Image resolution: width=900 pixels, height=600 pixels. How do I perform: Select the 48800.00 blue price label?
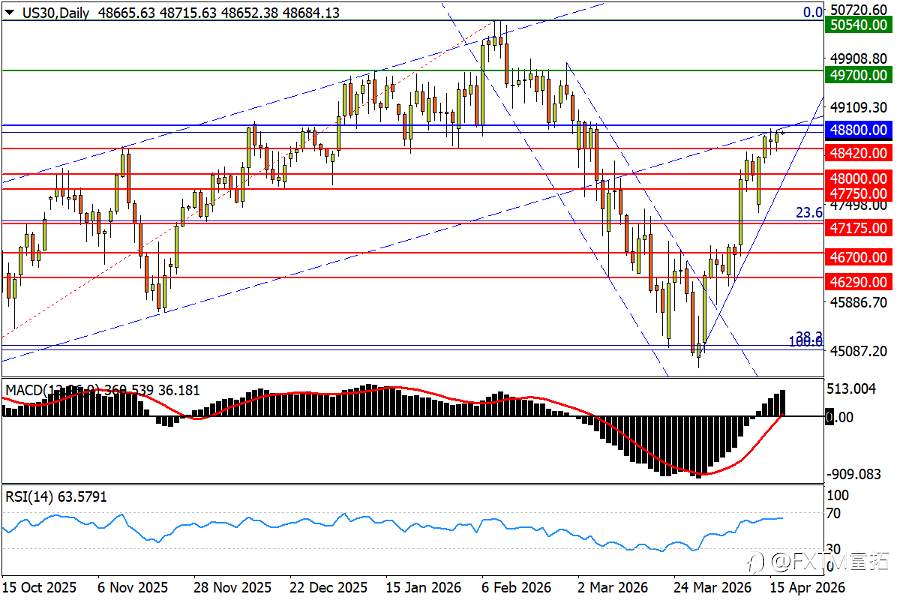click(858, 130)
